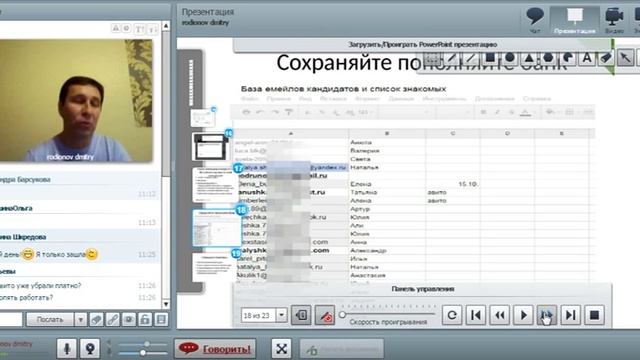This screenshot has width=640, height=360.
Task: Click the eraser icon in chat toolbar
Action: click(x=97, y=320)
